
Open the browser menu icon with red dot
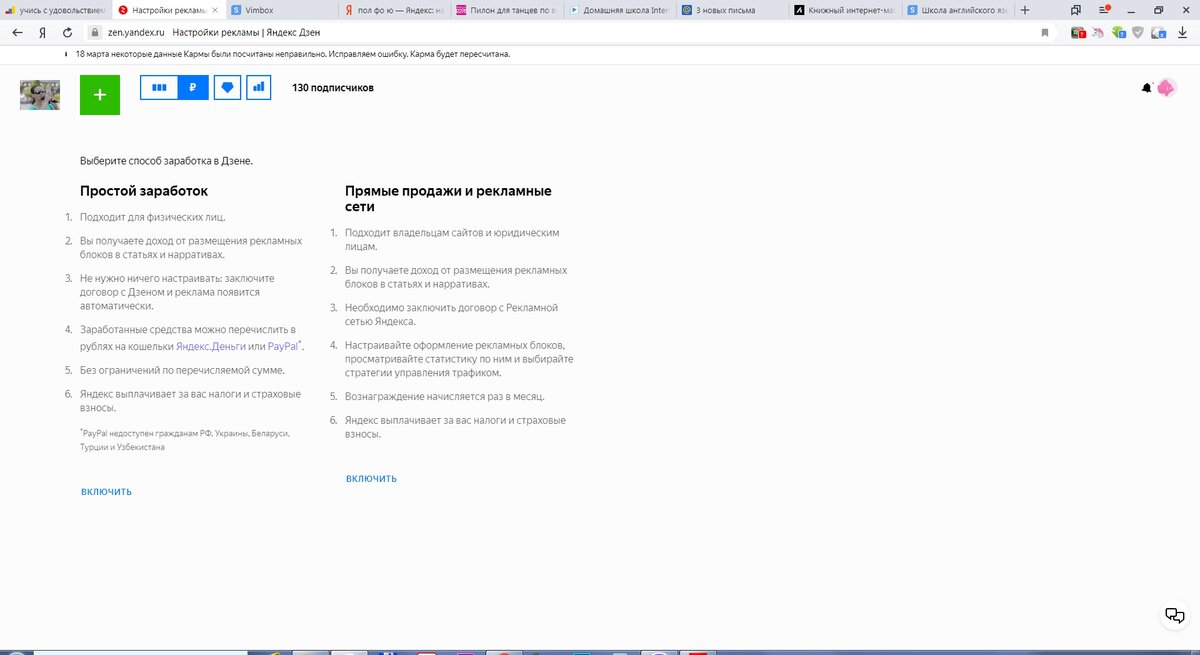(1103, 10)
